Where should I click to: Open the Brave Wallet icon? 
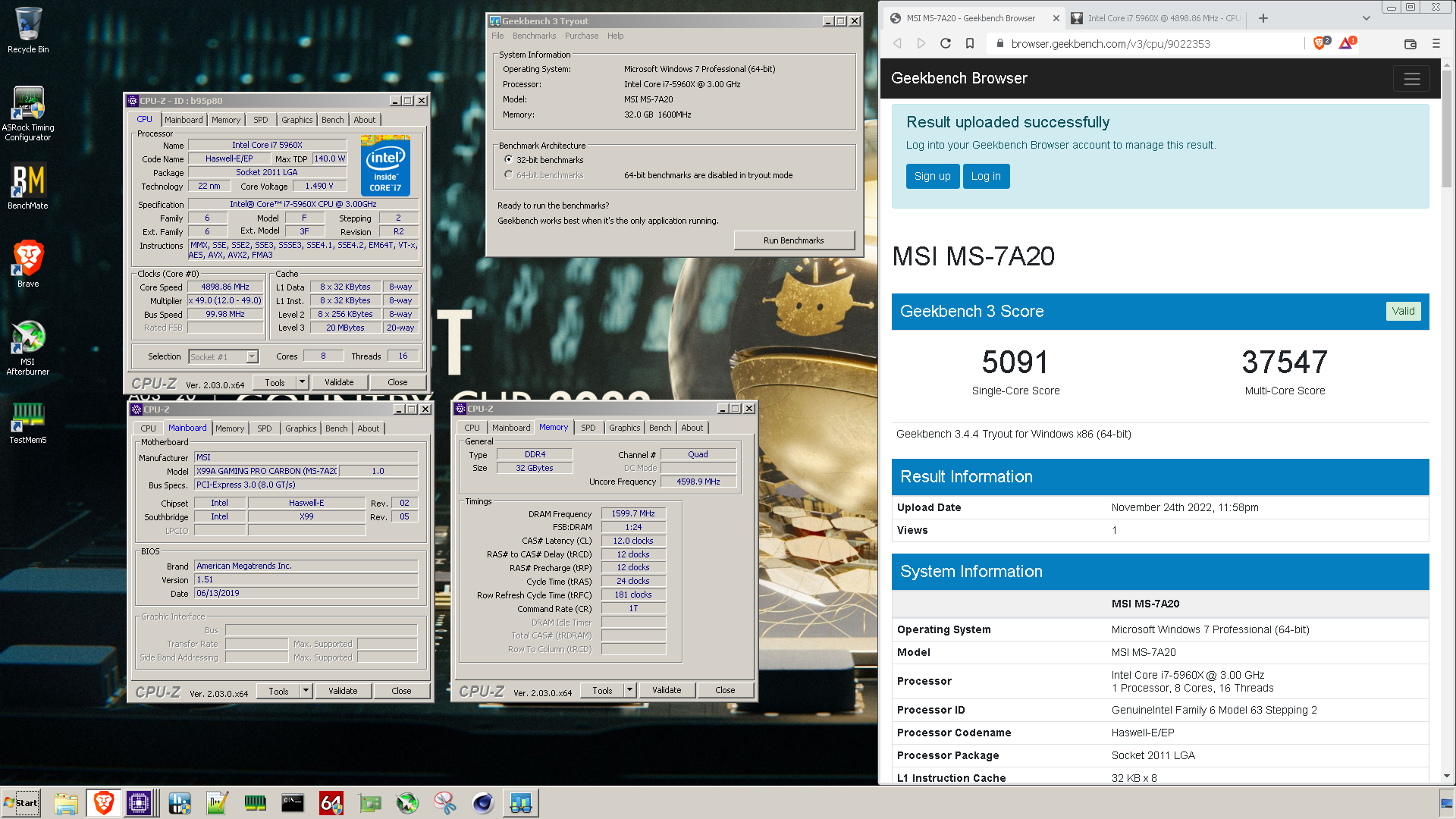(x=1410, y=44)
